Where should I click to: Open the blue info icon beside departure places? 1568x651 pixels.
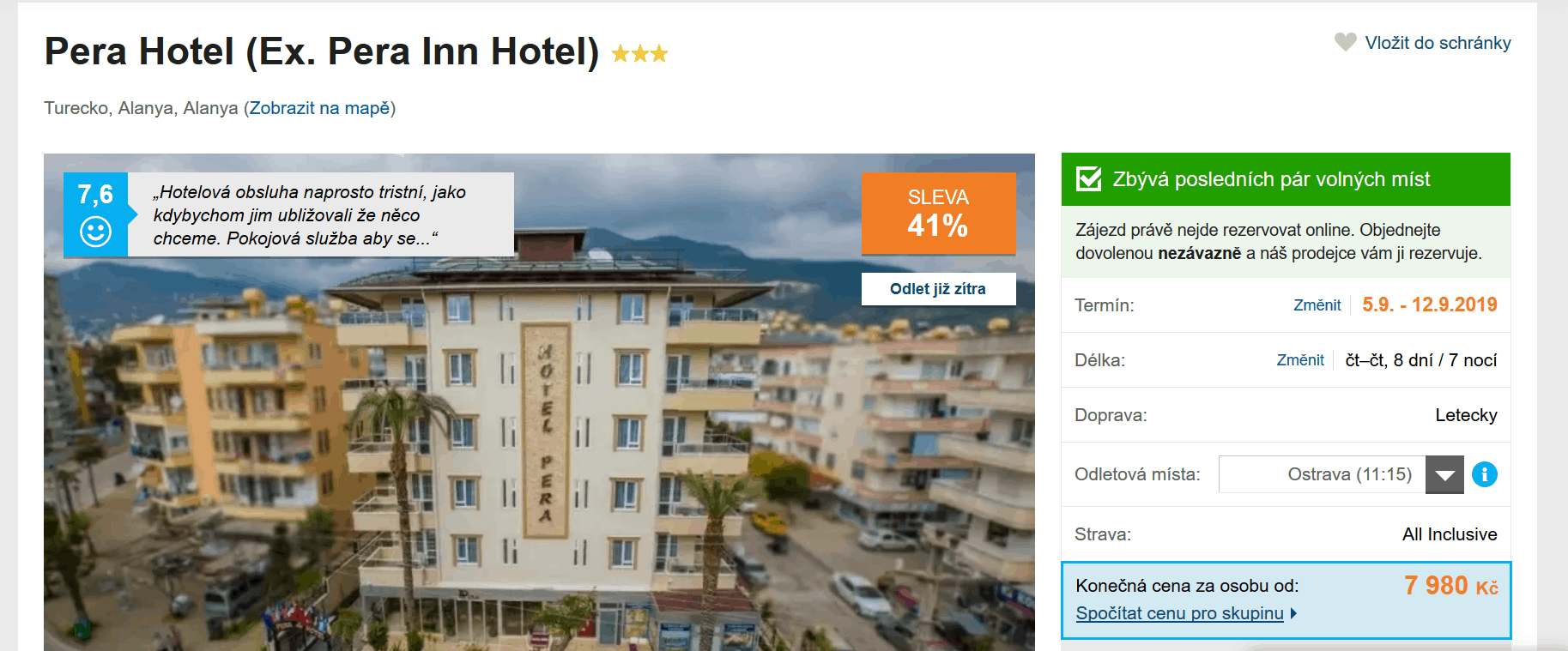pyautogui.click(x=1485, y=473)
